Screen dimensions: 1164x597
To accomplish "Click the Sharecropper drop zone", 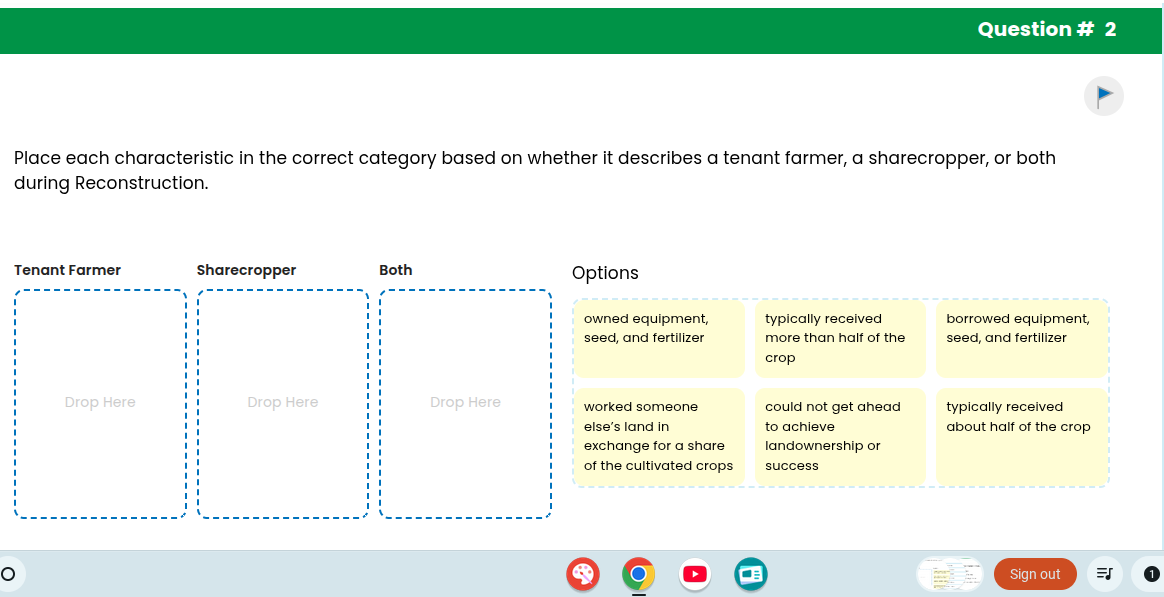I will 283,403.
